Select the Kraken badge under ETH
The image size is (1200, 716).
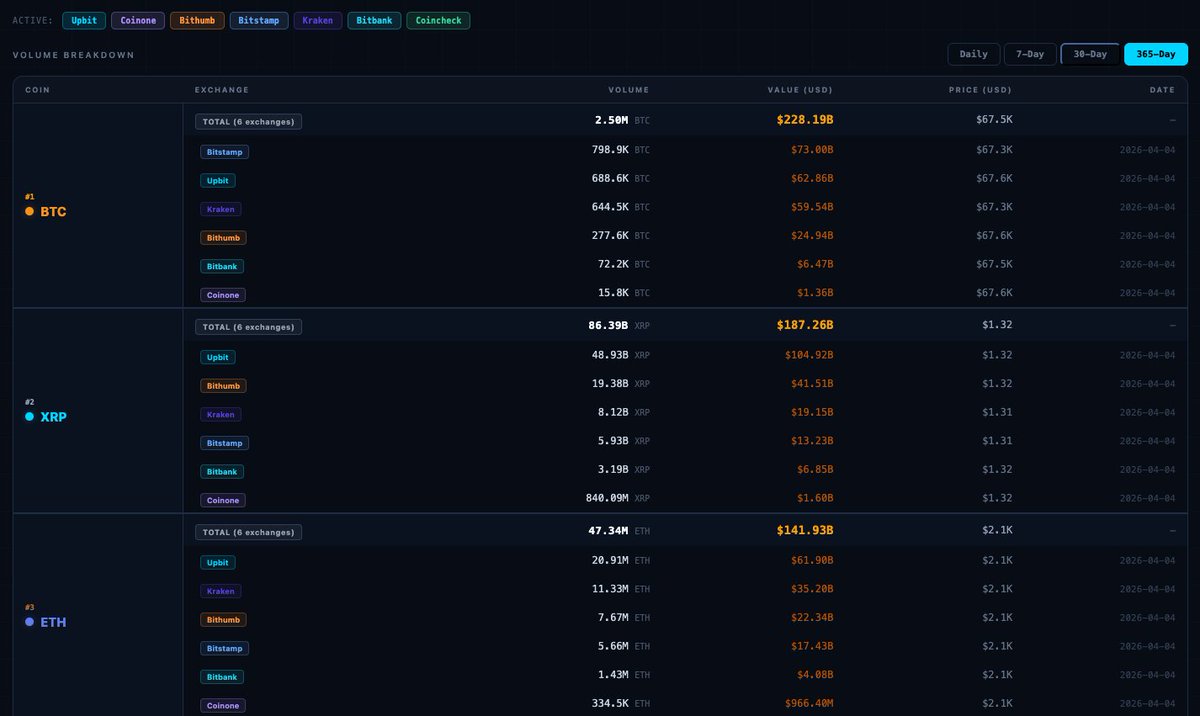coord(220,591)
